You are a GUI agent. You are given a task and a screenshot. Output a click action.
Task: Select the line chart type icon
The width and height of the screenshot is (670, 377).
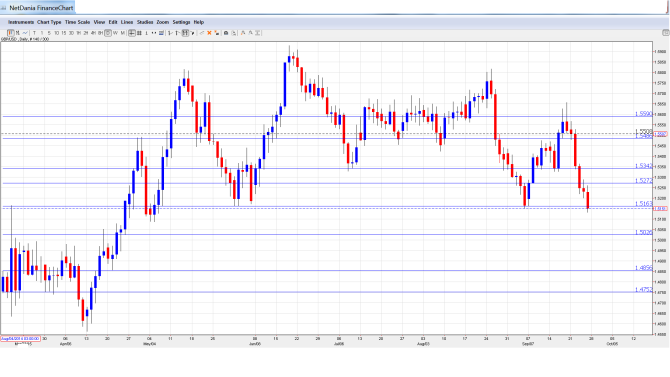point(25,33)
